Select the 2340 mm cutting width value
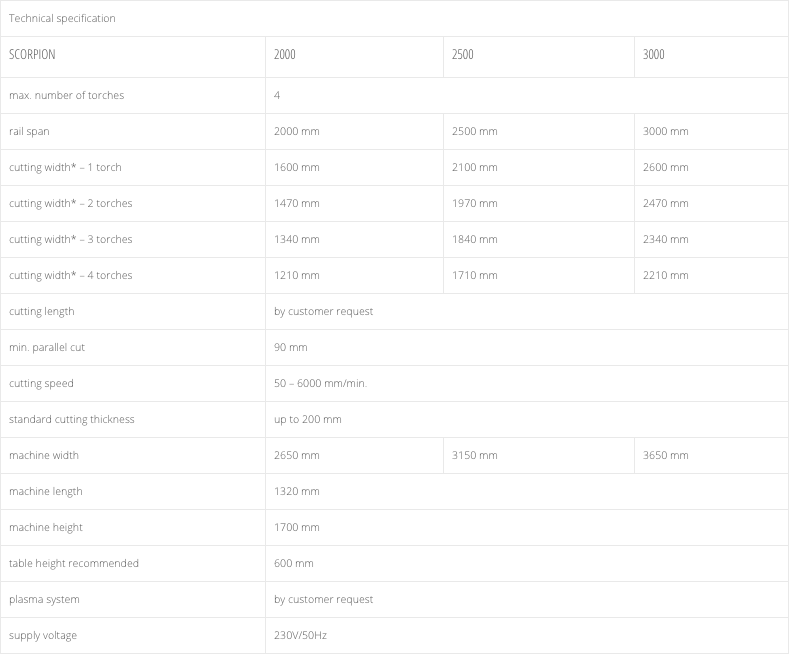This screenshot has height=654, width=790. 666,239
